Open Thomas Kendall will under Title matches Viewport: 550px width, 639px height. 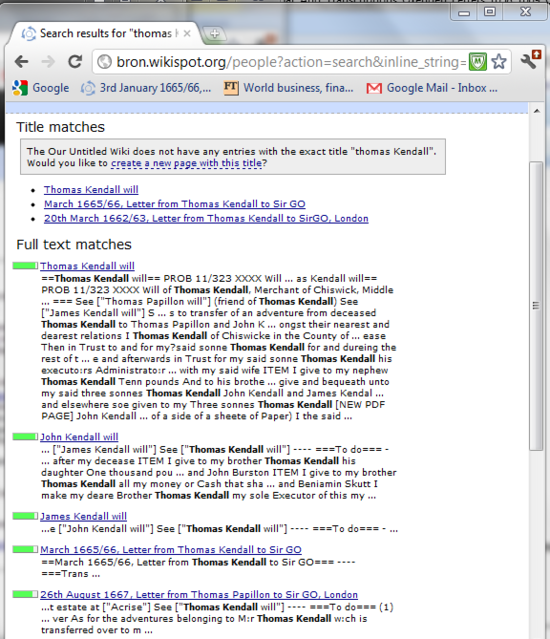[91, 189]
